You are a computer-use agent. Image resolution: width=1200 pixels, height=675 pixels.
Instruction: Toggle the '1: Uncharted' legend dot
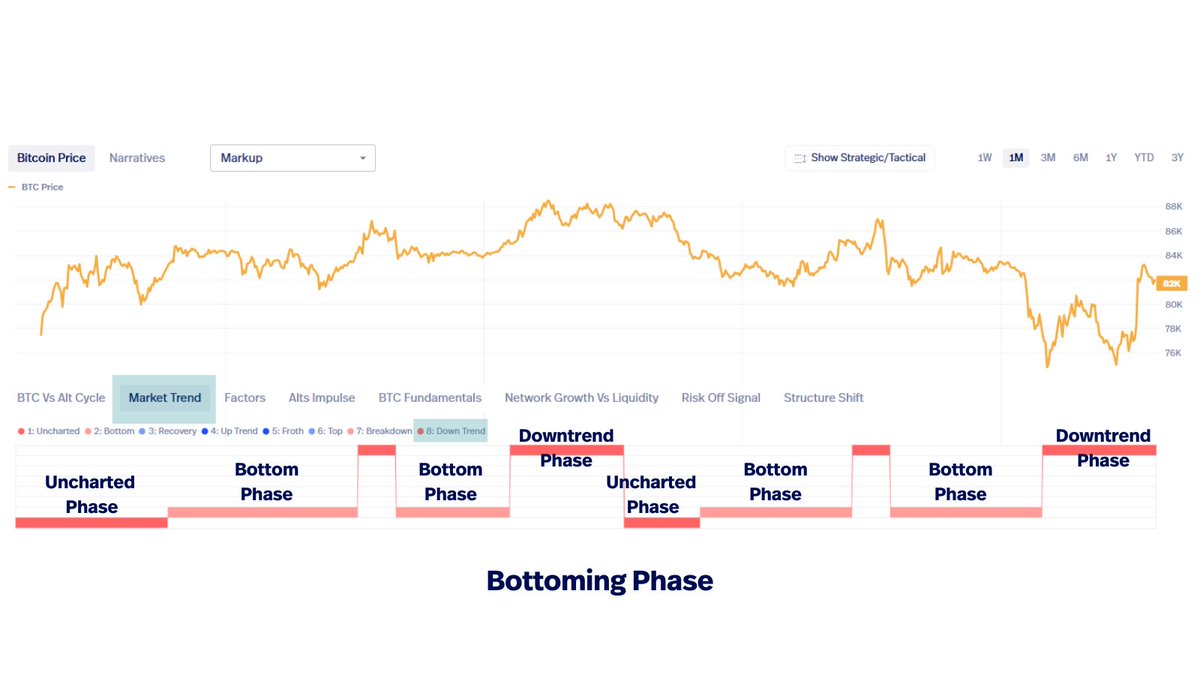21,431
